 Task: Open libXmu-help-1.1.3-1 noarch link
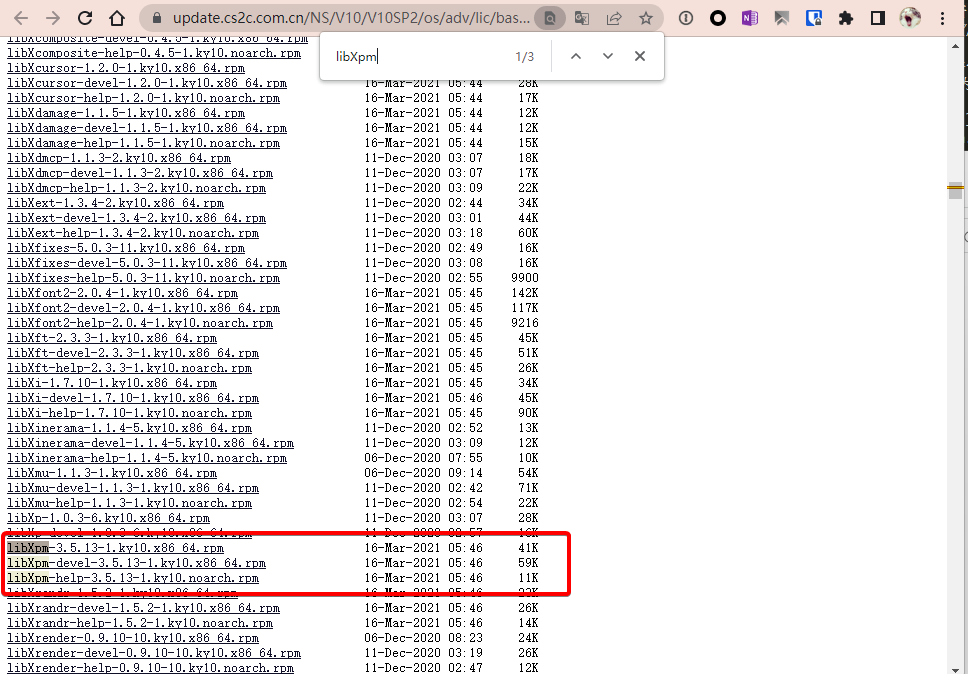(x=130, y=503)
